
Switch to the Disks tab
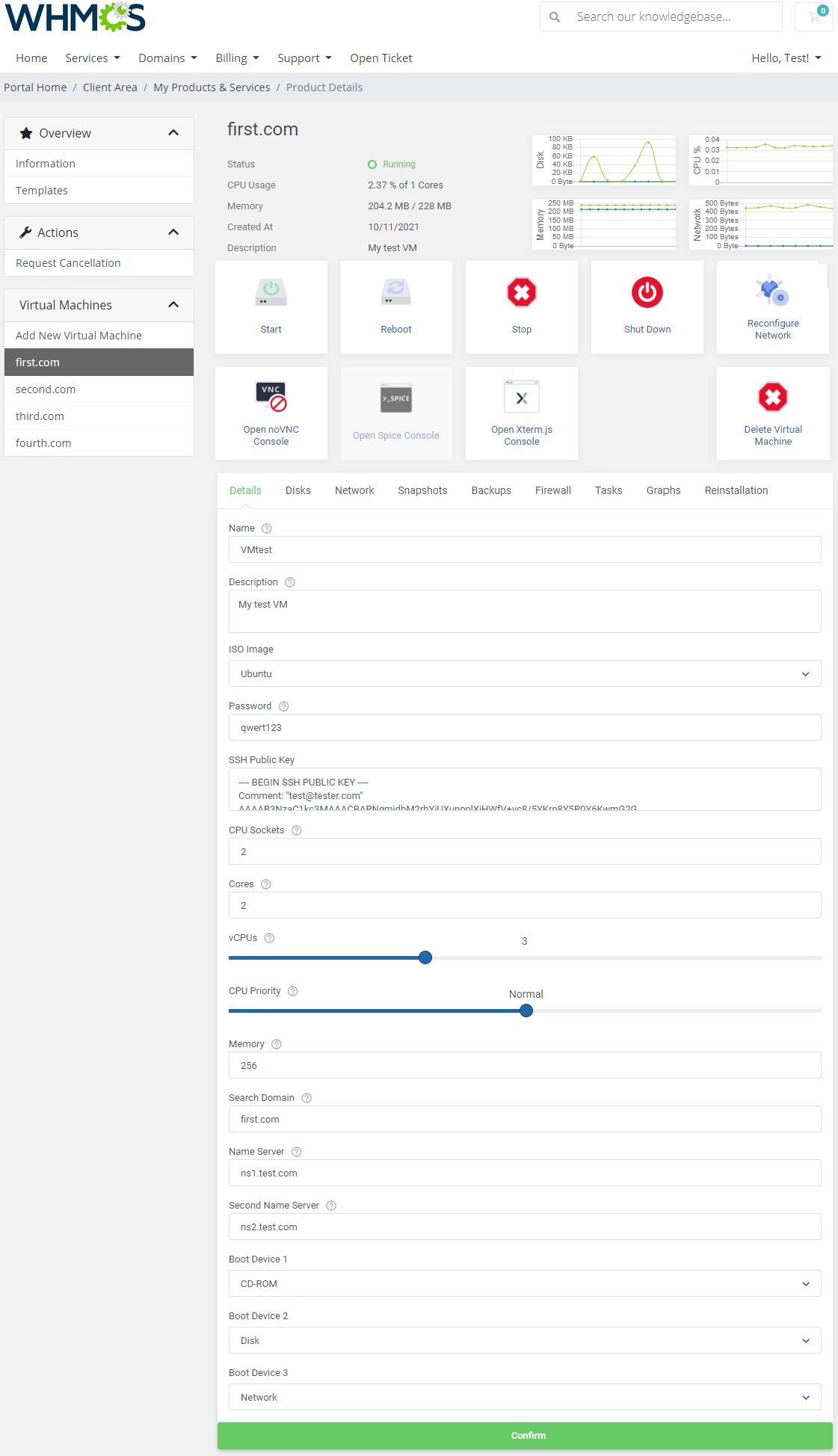point(298,490)
